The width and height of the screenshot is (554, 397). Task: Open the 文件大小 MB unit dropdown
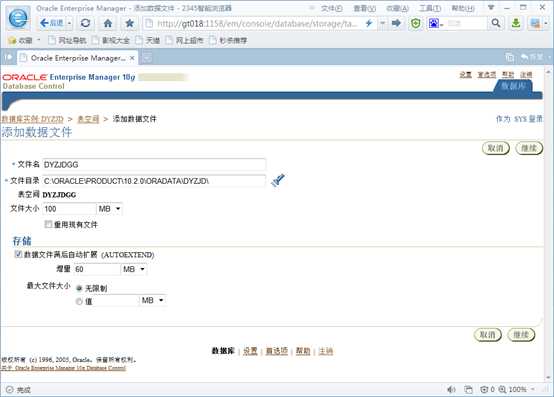tap(109, 209)
